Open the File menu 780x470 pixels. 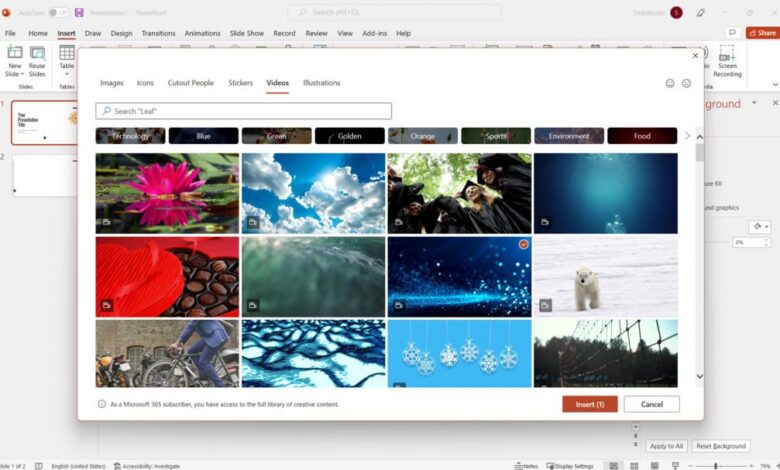(x=10, y=33)
